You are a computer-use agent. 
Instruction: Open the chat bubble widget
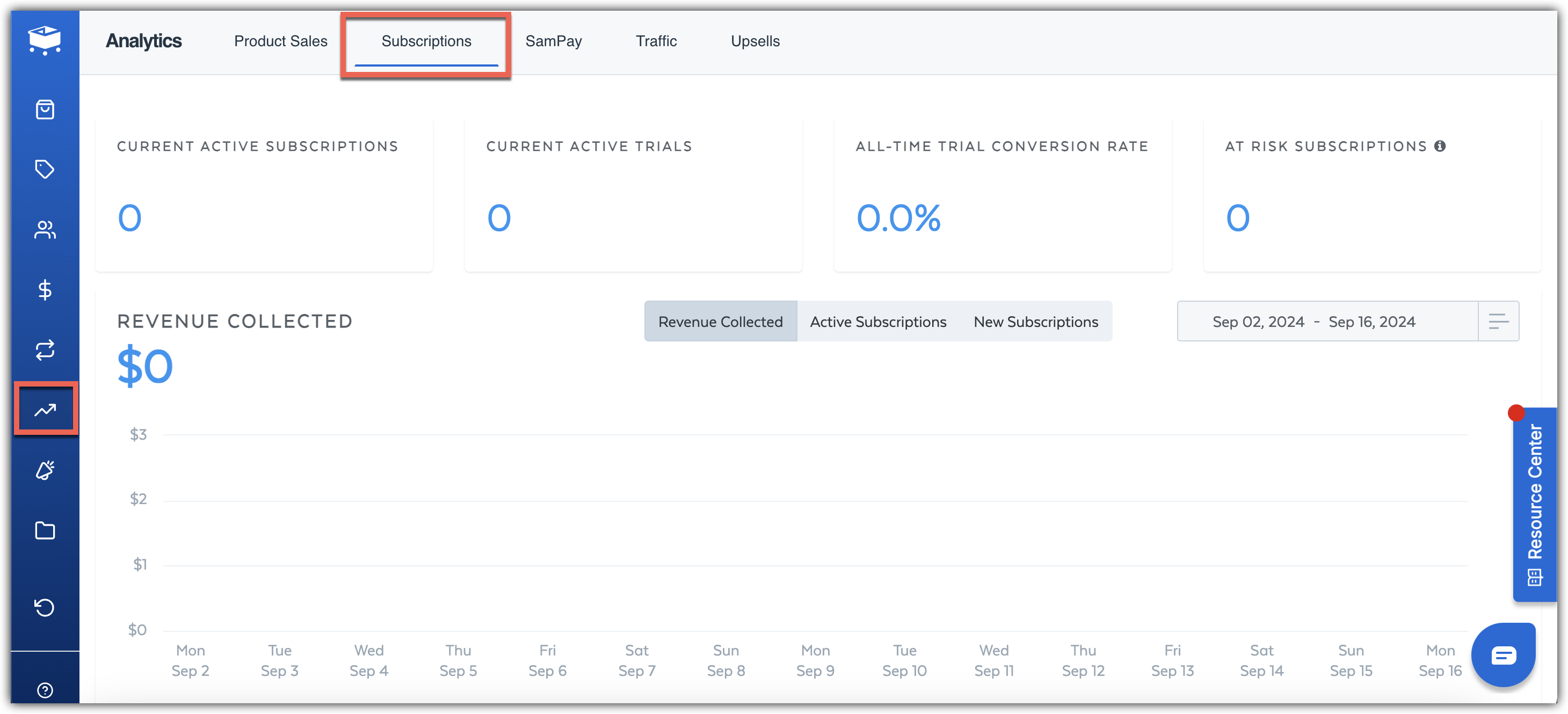tap(1503, 655)
